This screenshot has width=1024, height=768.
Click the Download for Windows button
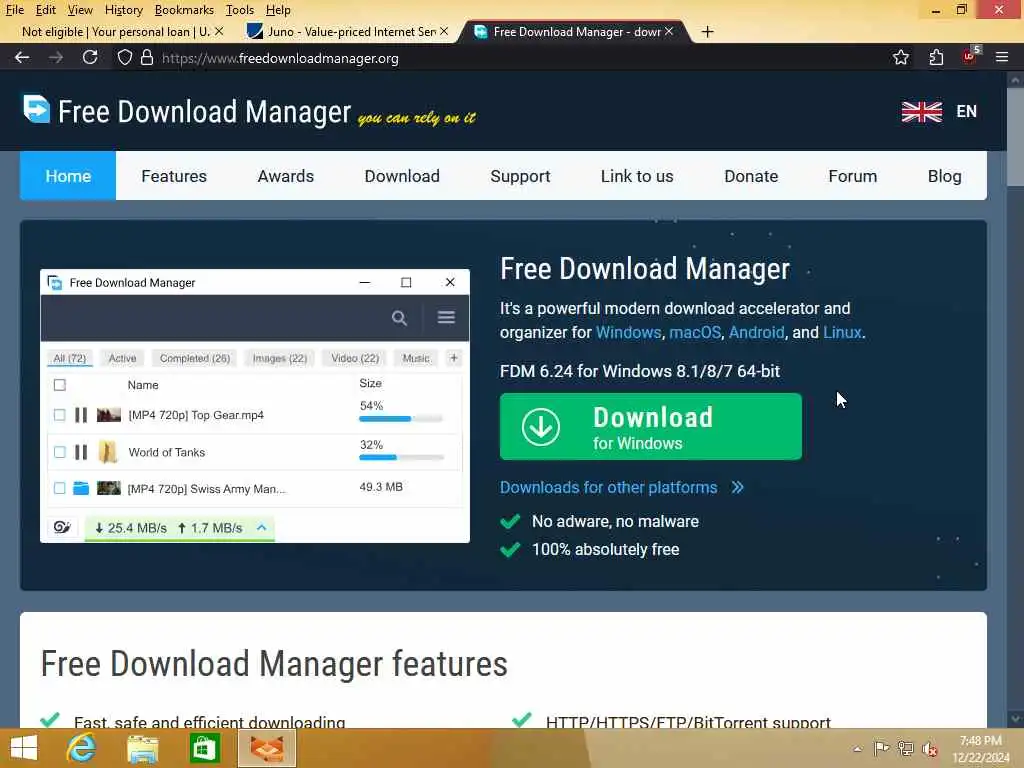pos(650,426)
